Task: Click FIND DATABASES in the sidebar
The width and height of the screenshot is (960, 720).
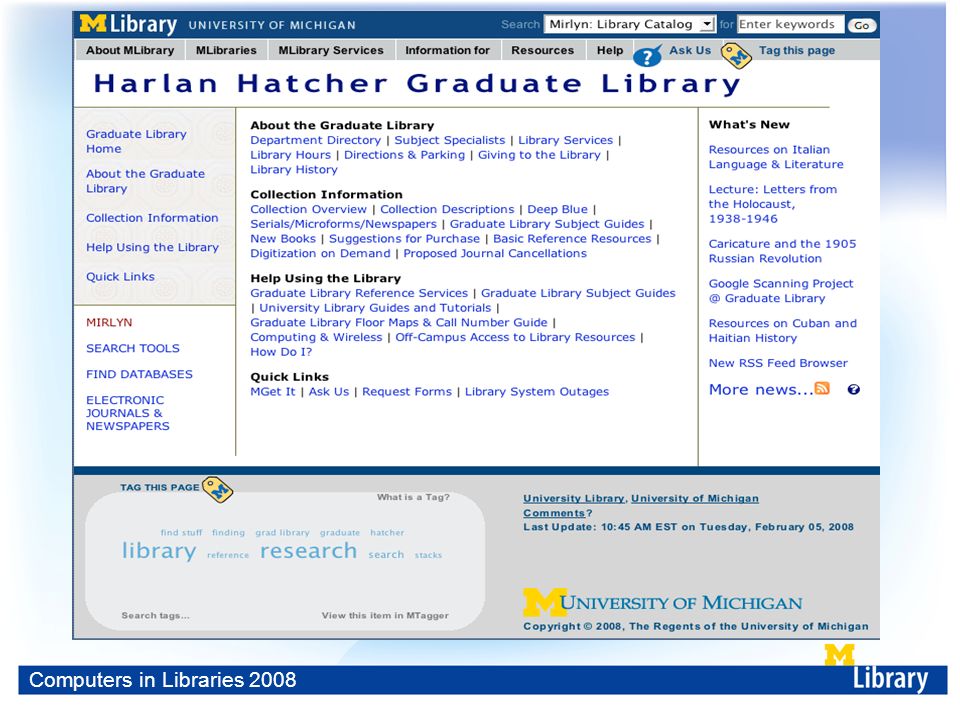Action: (139, 374)
